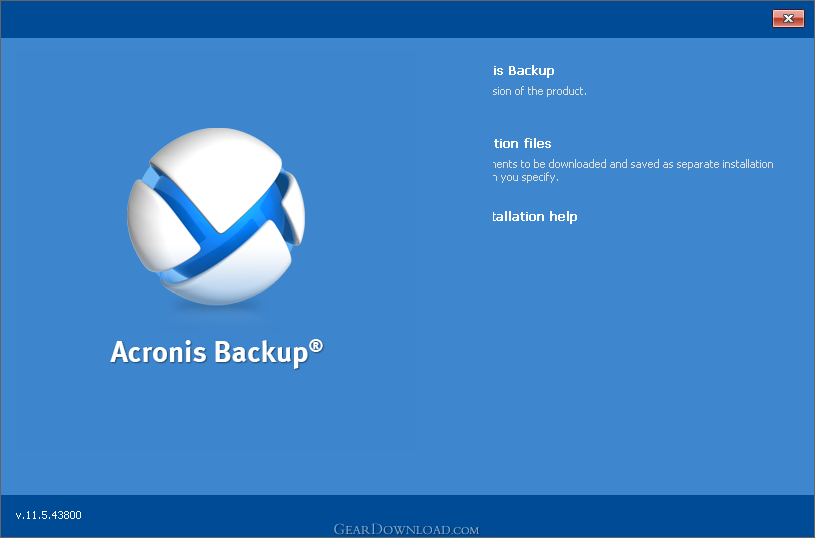Click the "downloaded and saved as separate installation" text
This screenshot has width=815, height=538.
click(661, 164)
